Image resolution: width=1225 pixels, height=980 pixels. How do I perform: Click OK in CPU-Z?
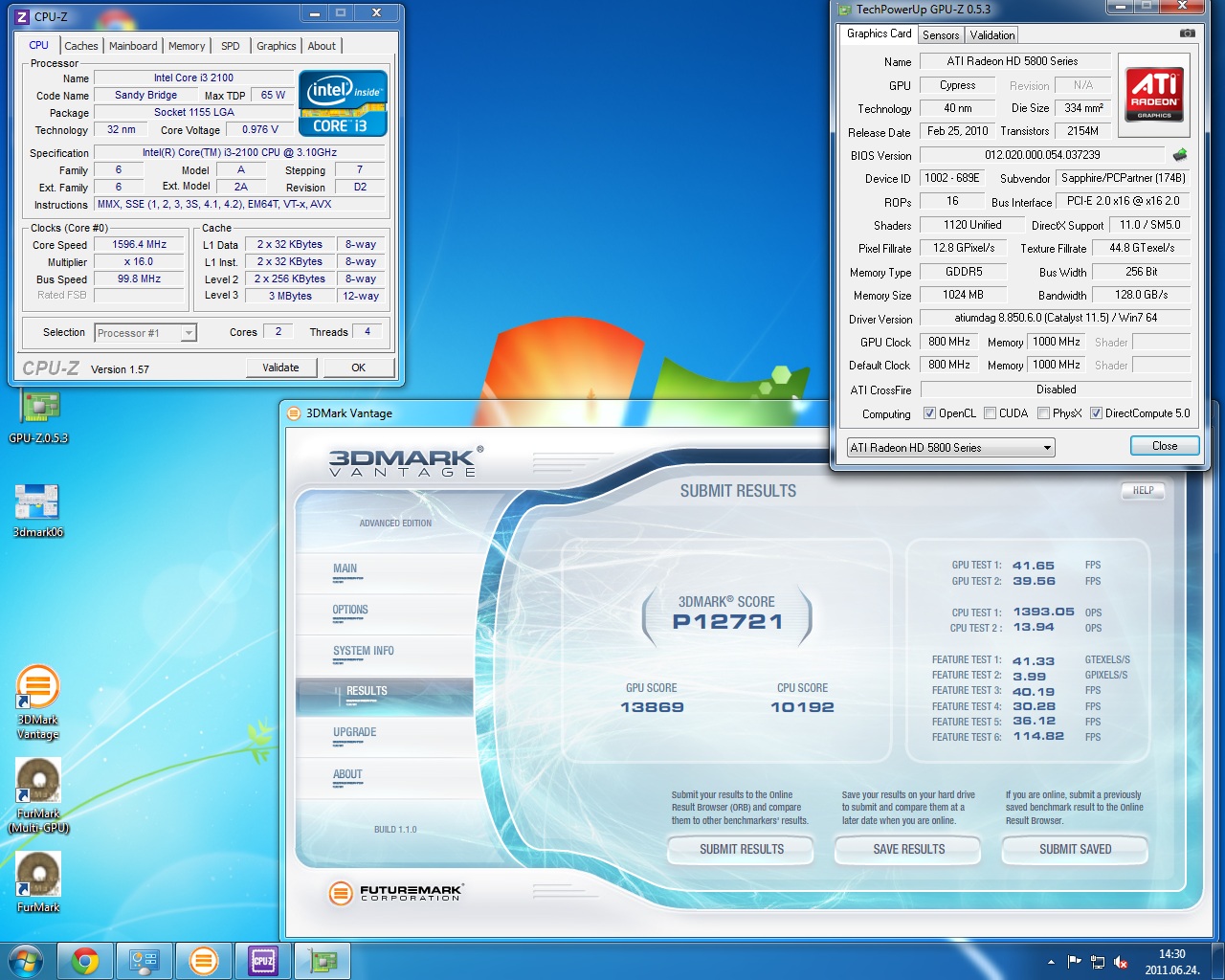coord(358,367)
